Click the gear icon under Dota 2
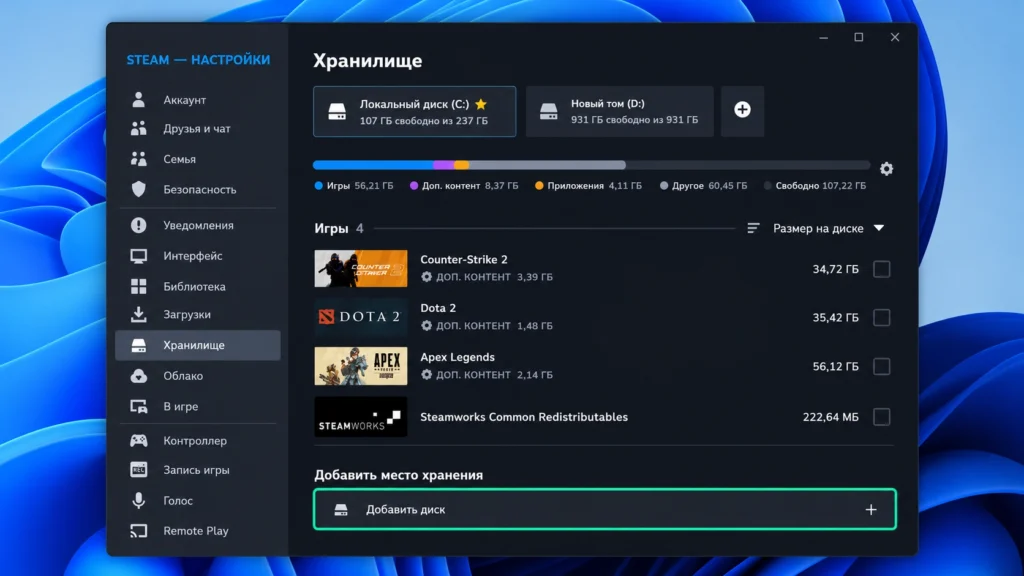This screenshot has width=1024, height=576. point(426,325)
